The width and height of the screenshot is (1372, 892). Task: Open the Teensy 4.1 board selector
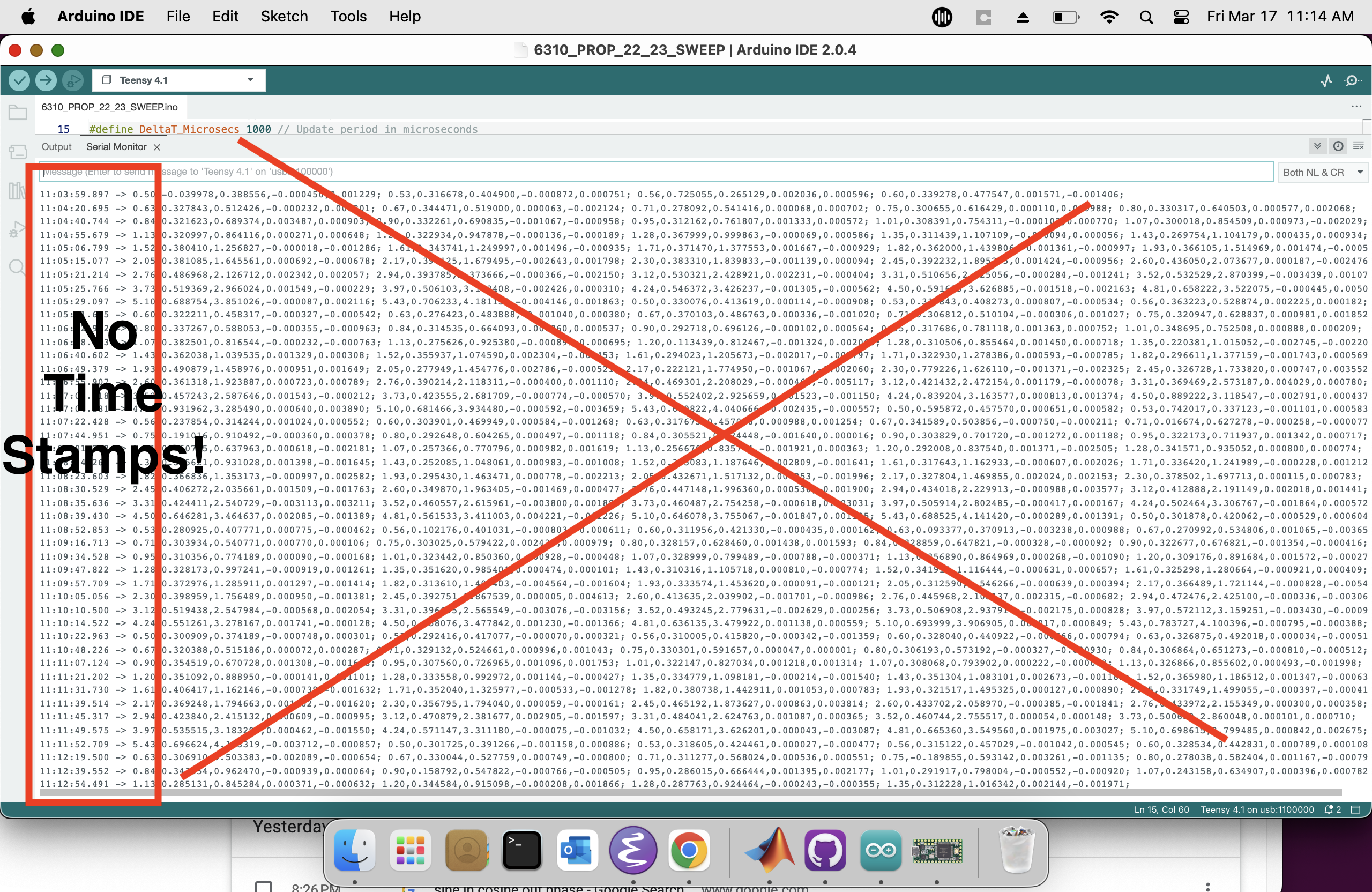178,80
